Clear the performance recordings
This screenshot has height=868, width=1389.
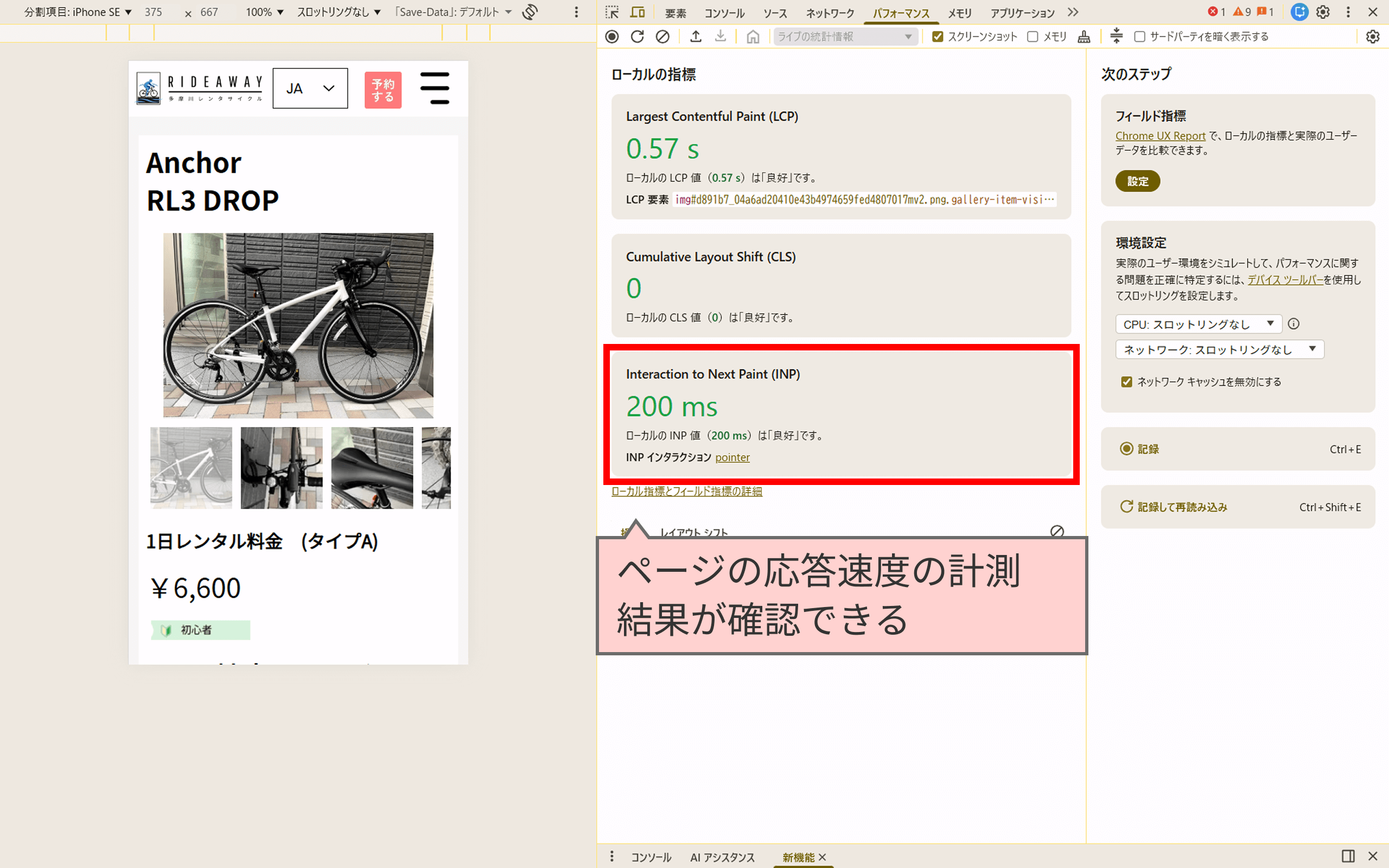coord(663,36)
